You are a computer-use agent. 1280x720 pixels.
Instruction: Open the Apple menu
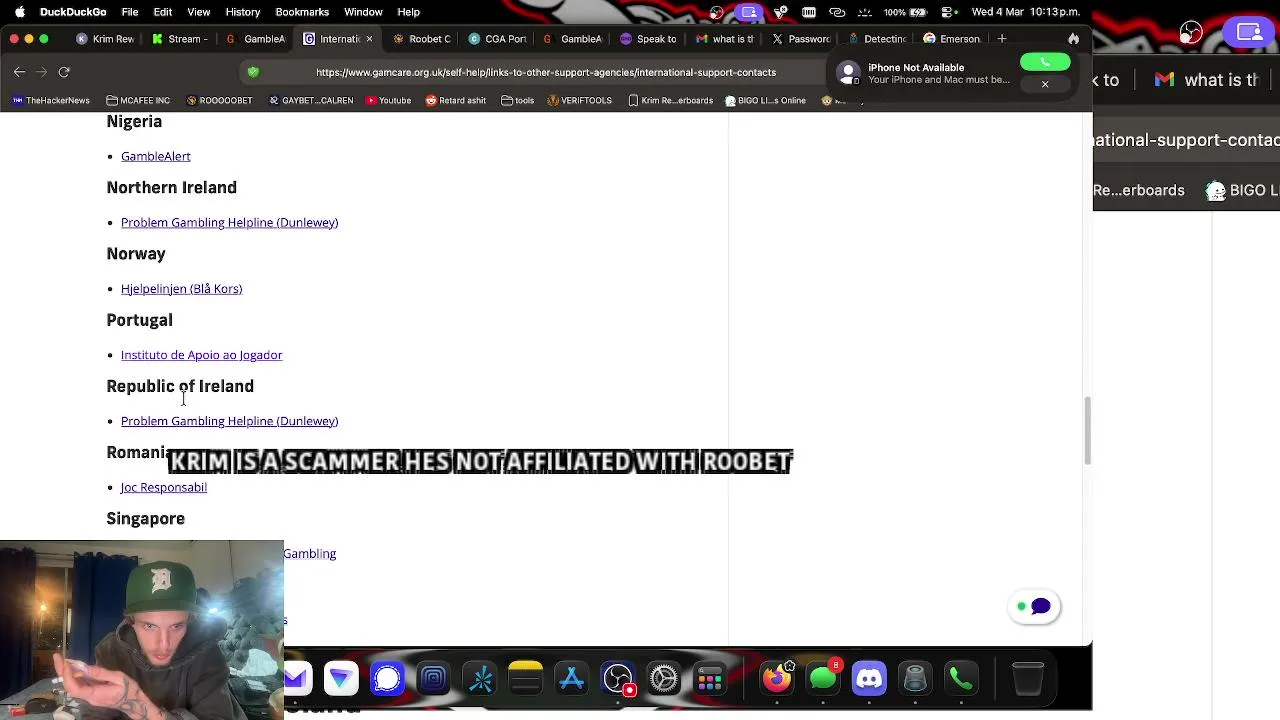click(x=18, y=12)
